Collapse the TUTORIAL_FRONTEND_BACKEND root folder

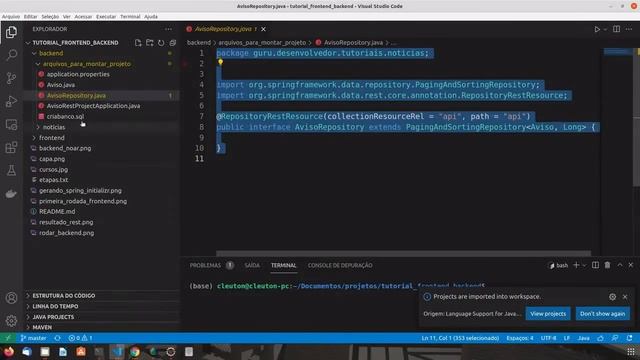pos(28,42)
